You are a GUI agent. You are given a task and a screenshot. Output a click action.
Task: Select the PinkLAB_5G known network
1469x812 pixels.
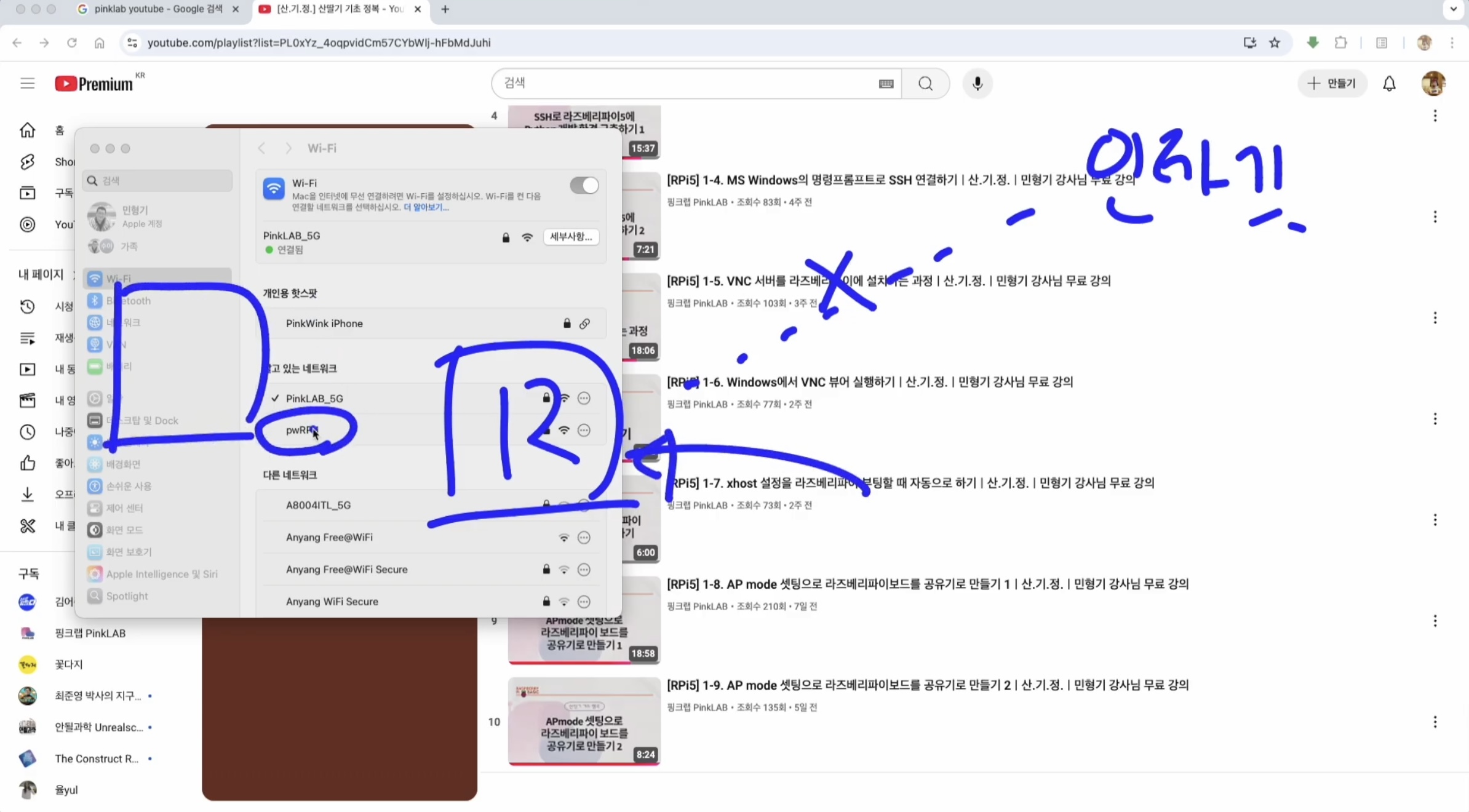pyautogui.click(x=314, y=399)
